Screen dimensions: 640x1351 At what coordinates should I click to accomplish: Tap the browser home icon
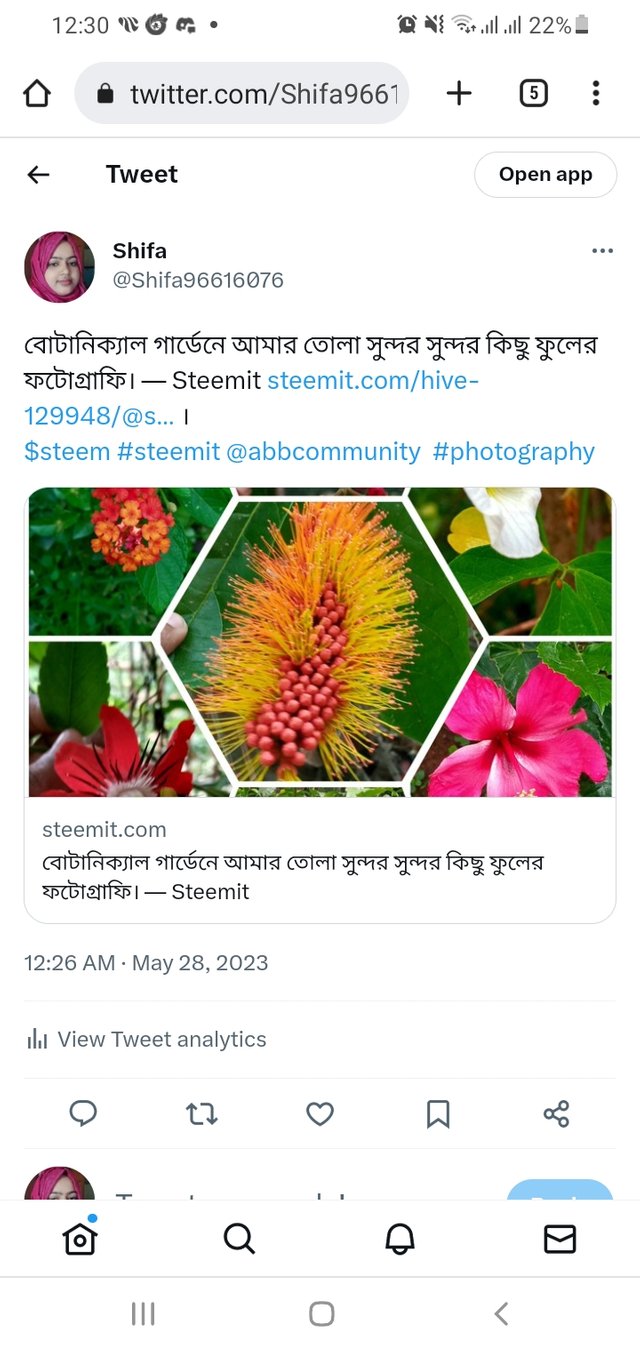tap(37, 94)
